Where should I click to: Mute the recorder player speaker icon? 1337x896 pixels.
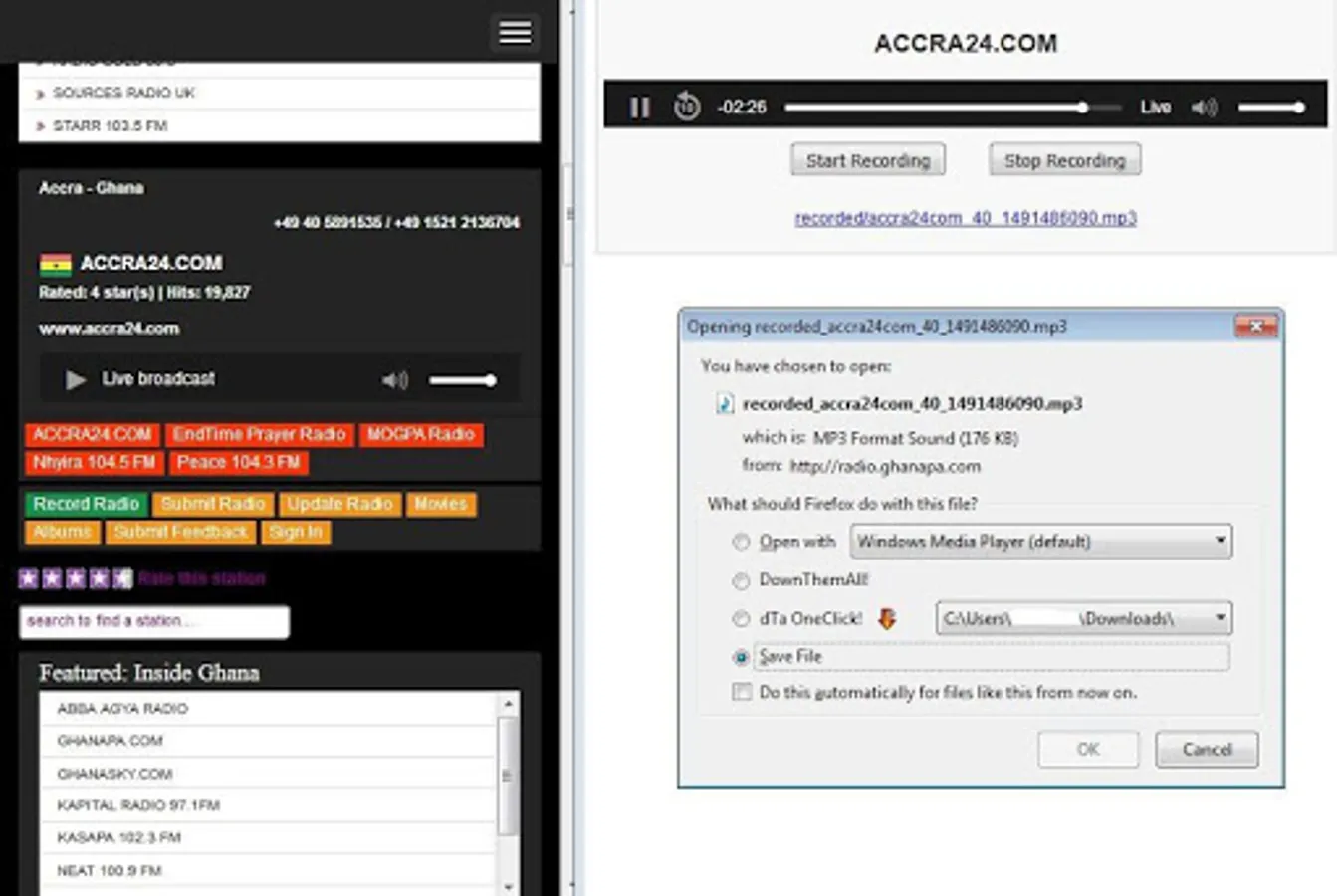[x=1205, y=107]
